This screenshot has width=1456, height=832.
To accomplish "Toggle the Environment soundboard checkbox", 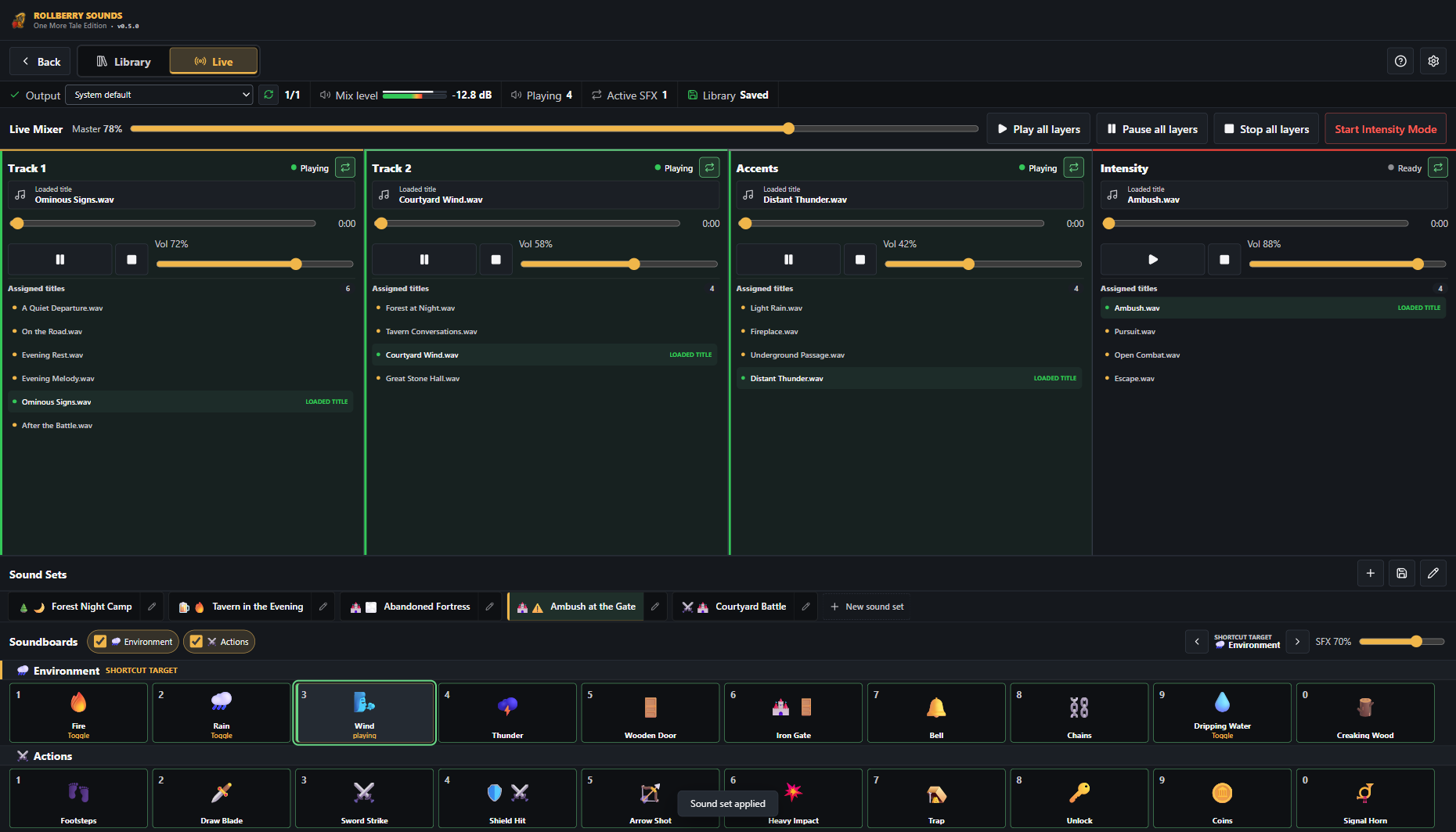I will tap(100, 642).
